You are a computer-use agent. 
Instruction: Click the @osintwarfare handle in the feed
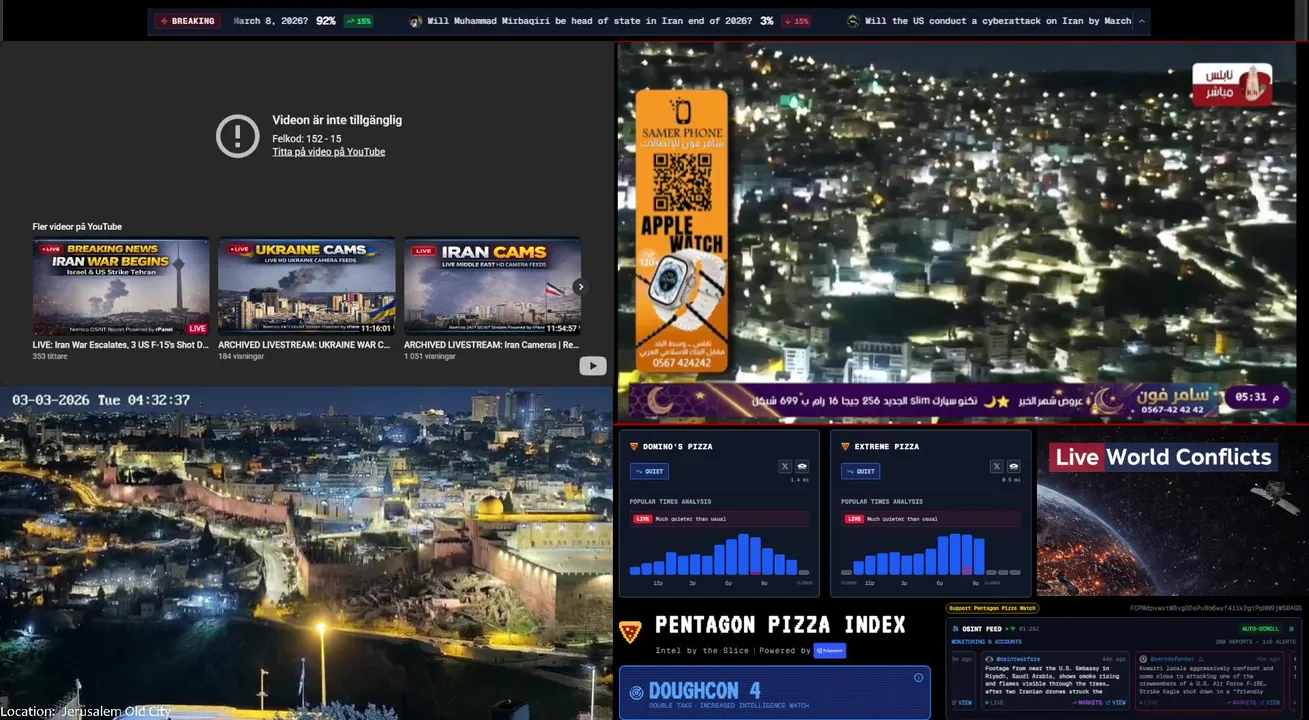pyautogui.click(x=1018, y=659)
